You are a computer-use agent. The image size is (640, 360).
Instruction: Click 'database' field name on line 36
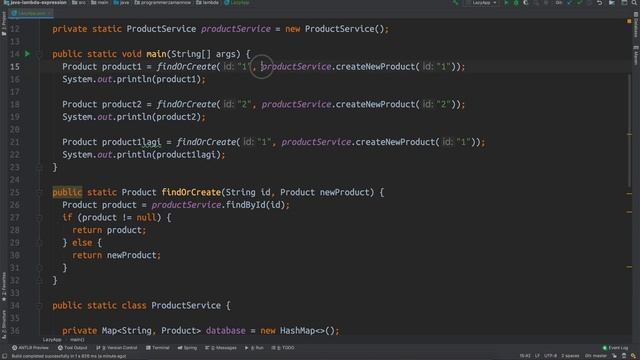click(x=226, y=331)
